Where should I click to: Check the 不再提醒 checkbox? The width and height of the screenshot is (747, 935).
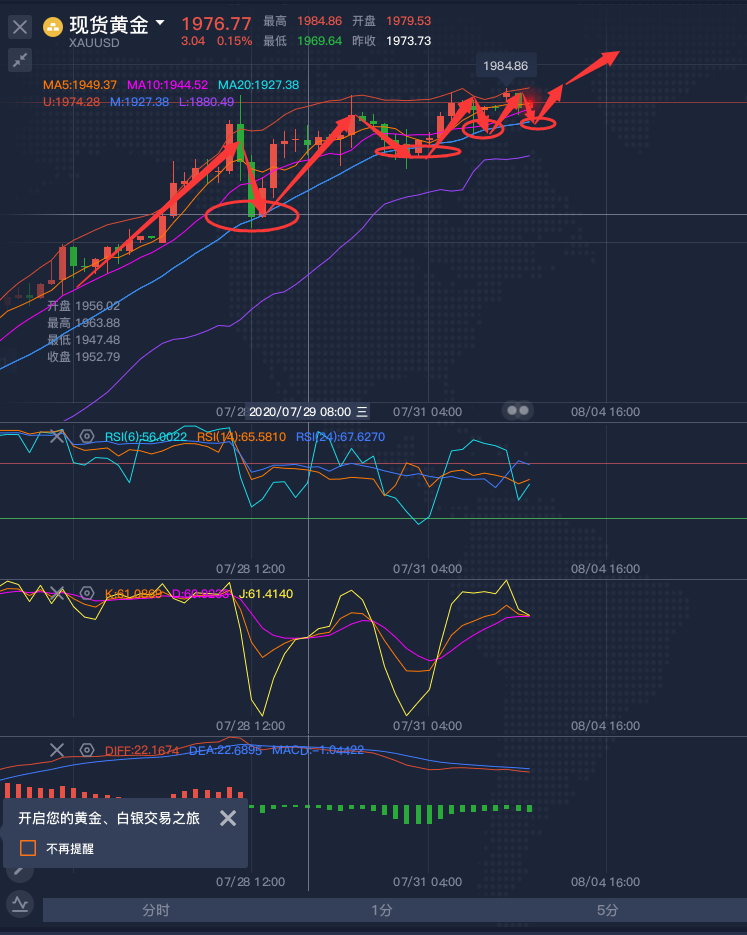tap(28, 848)
